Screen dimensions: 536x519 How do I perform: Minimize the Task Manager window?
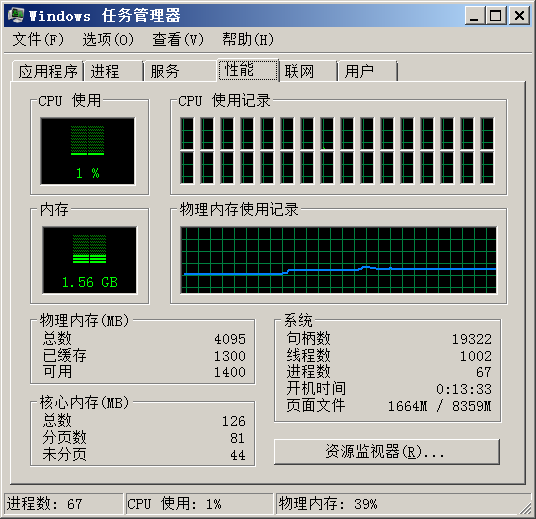point(474,16)
